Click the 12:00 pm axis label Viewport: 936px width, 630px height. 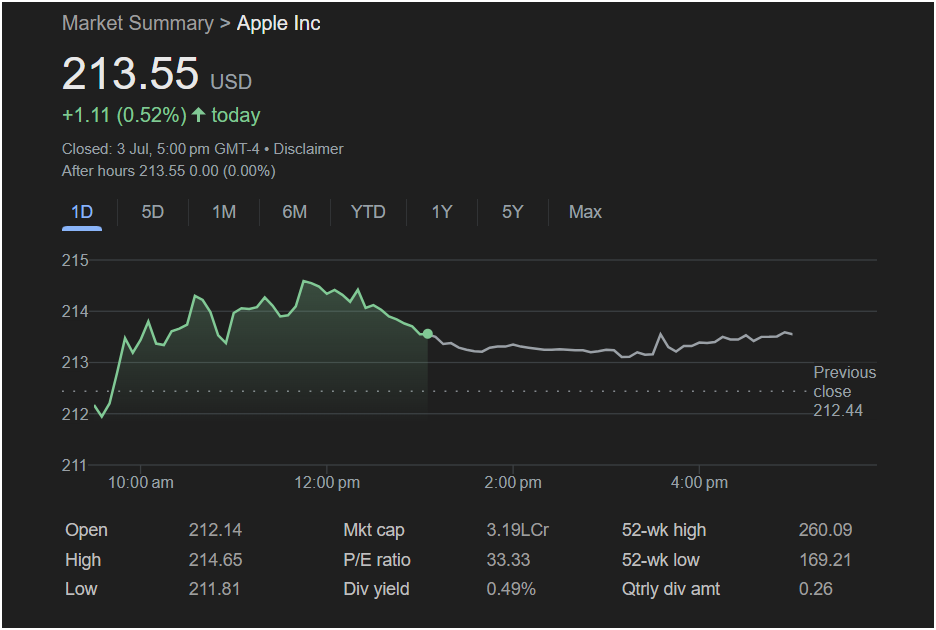point(327,483)
